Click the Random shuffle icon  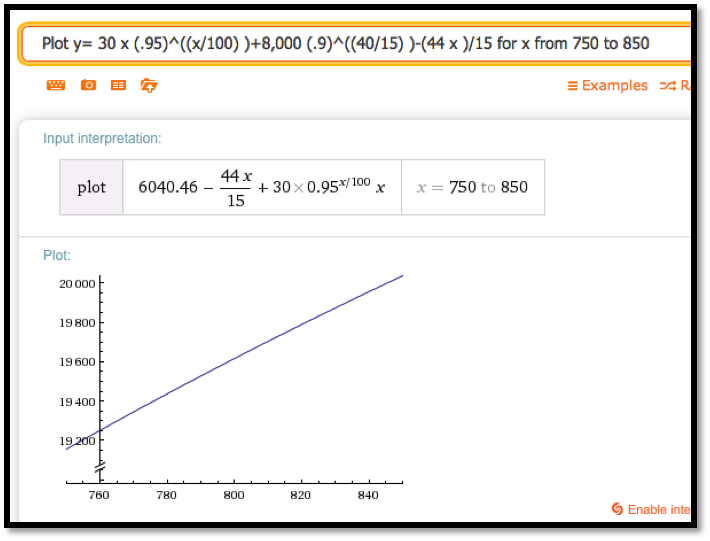click(667, 86)
